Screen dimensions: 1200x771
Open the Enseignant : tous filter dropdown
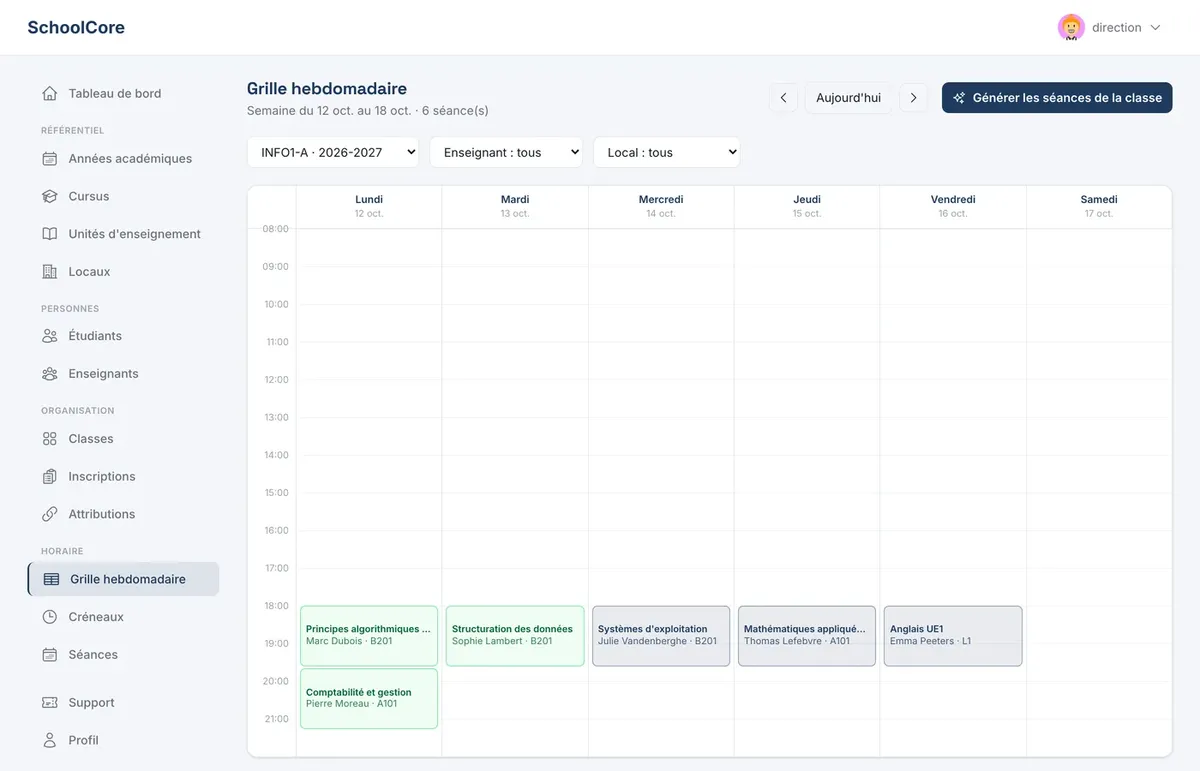pos(506,153)
